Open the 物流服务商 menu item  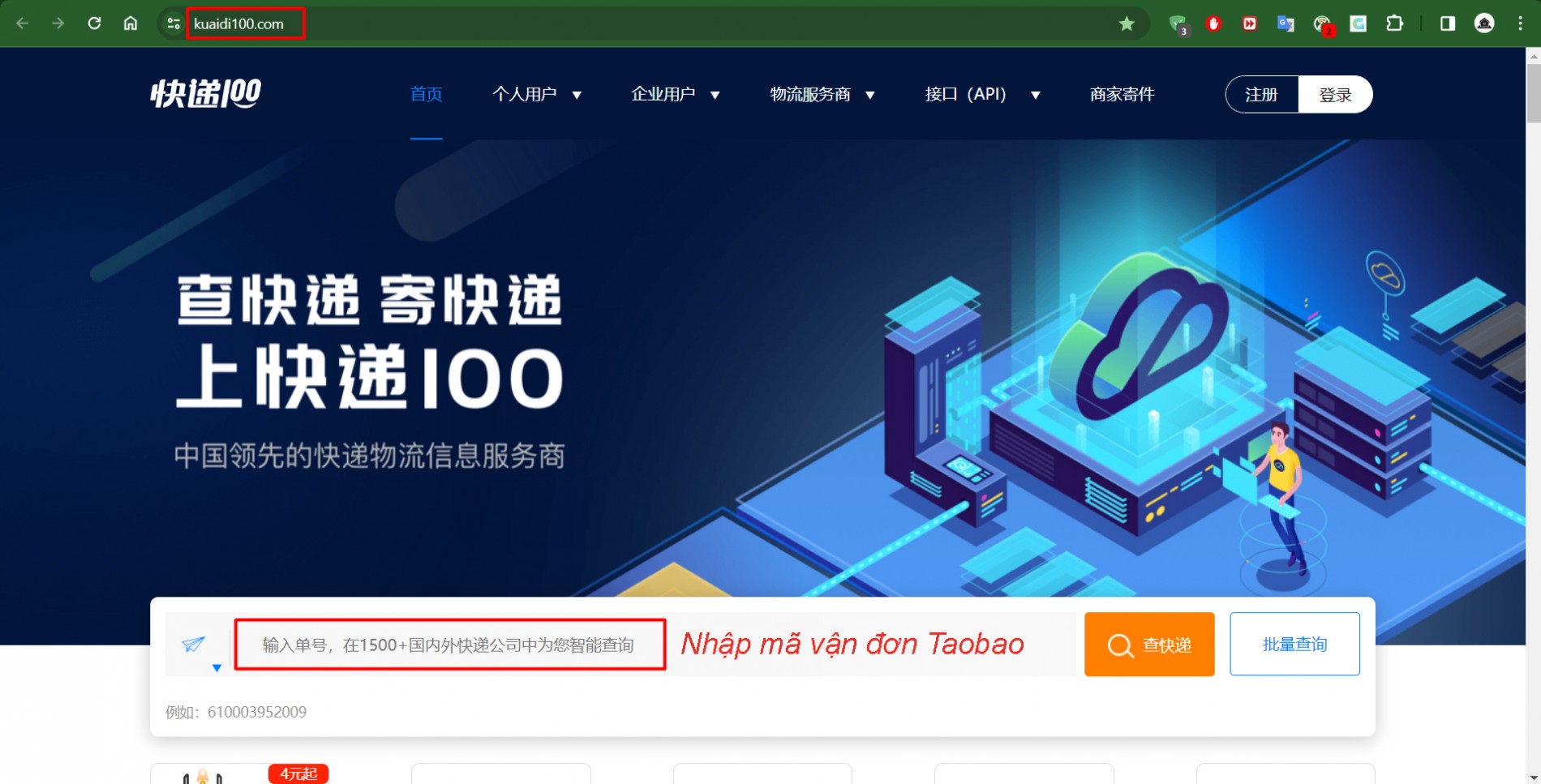(809, 94)
